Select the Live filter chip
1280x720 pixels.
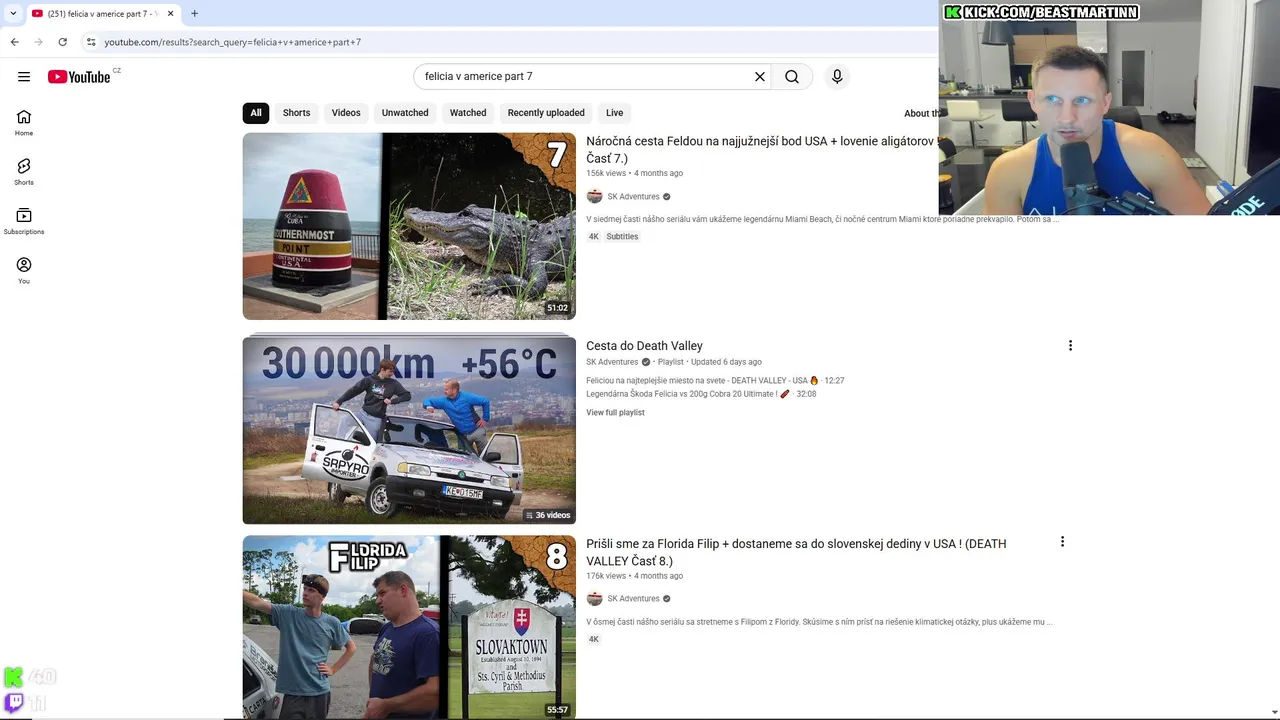[x=615, y=113]
